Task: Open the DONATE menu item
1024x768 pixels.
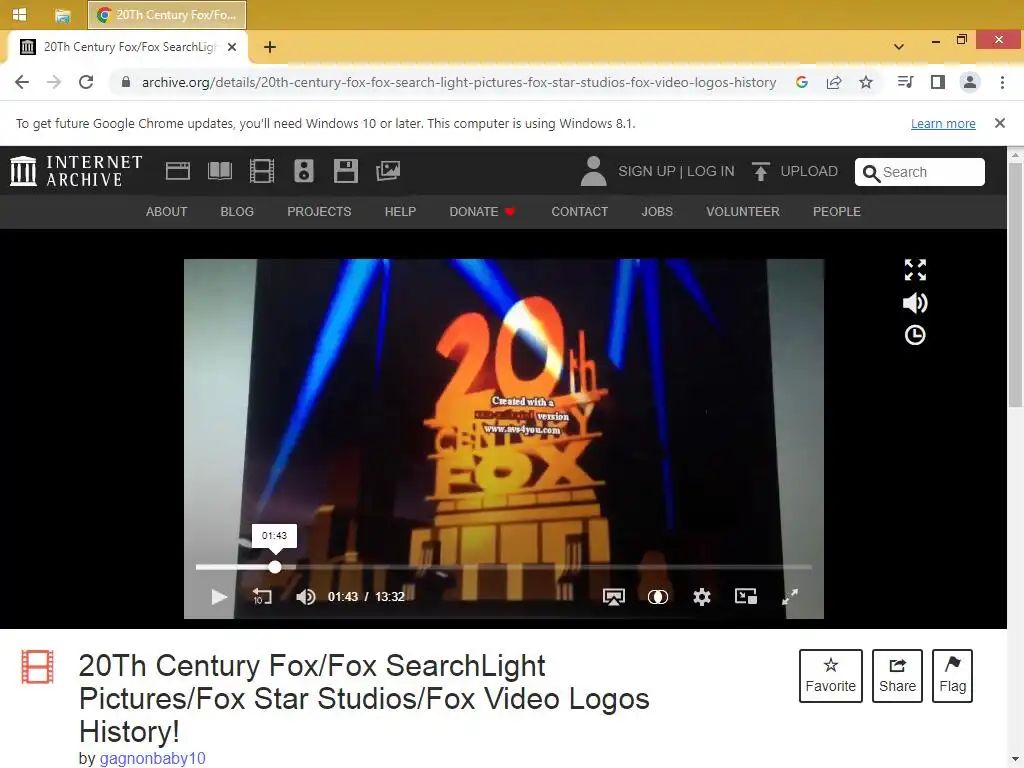Action: pyautogui.click(x=482, y=212)
